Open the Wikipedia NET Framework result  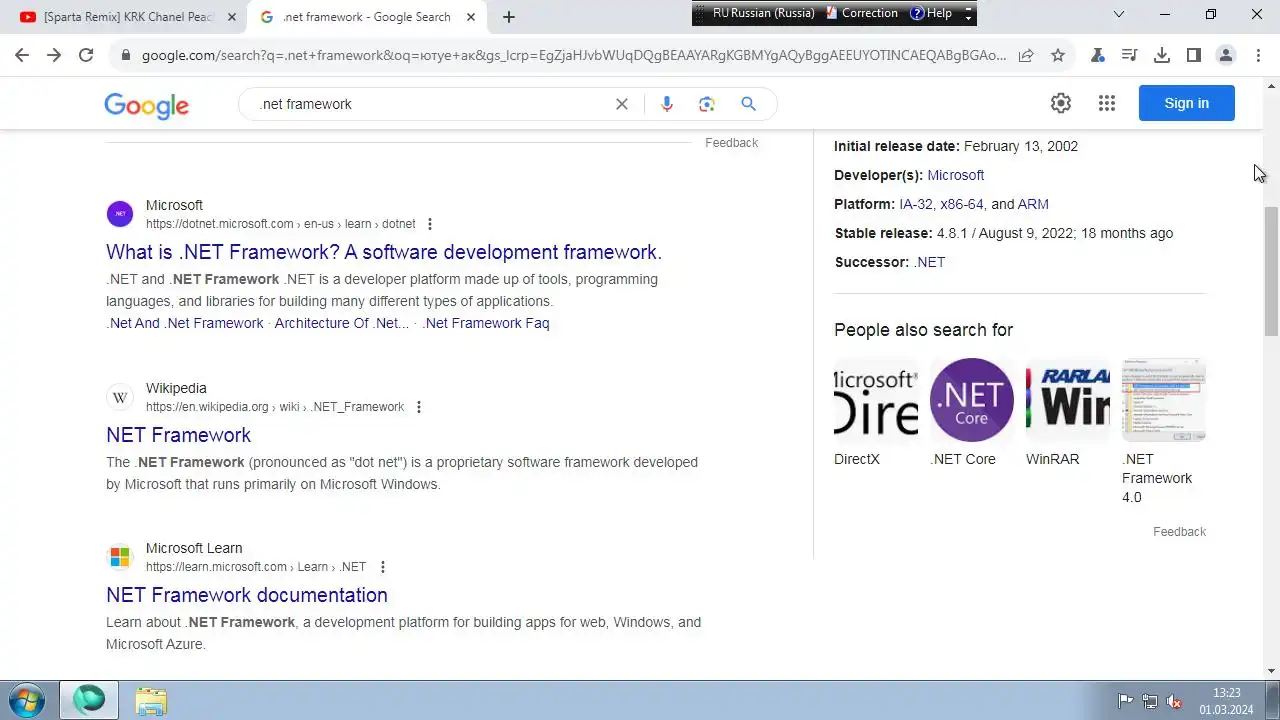click(x=179, y=435)
